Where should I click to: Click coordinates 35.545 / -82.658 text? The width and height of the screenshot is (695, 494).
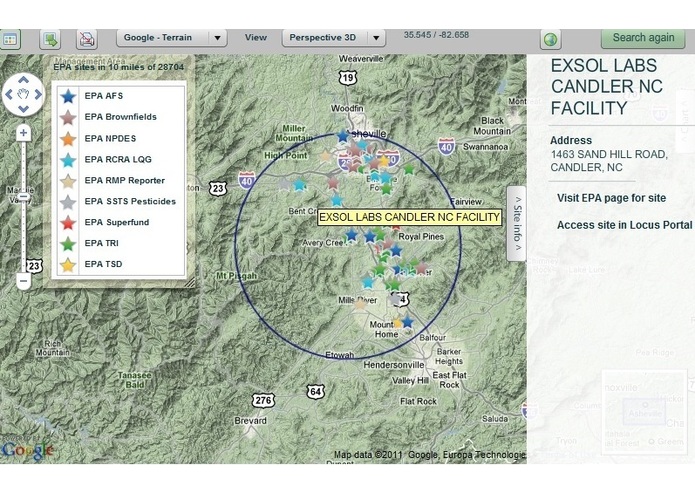coord(436,35)
